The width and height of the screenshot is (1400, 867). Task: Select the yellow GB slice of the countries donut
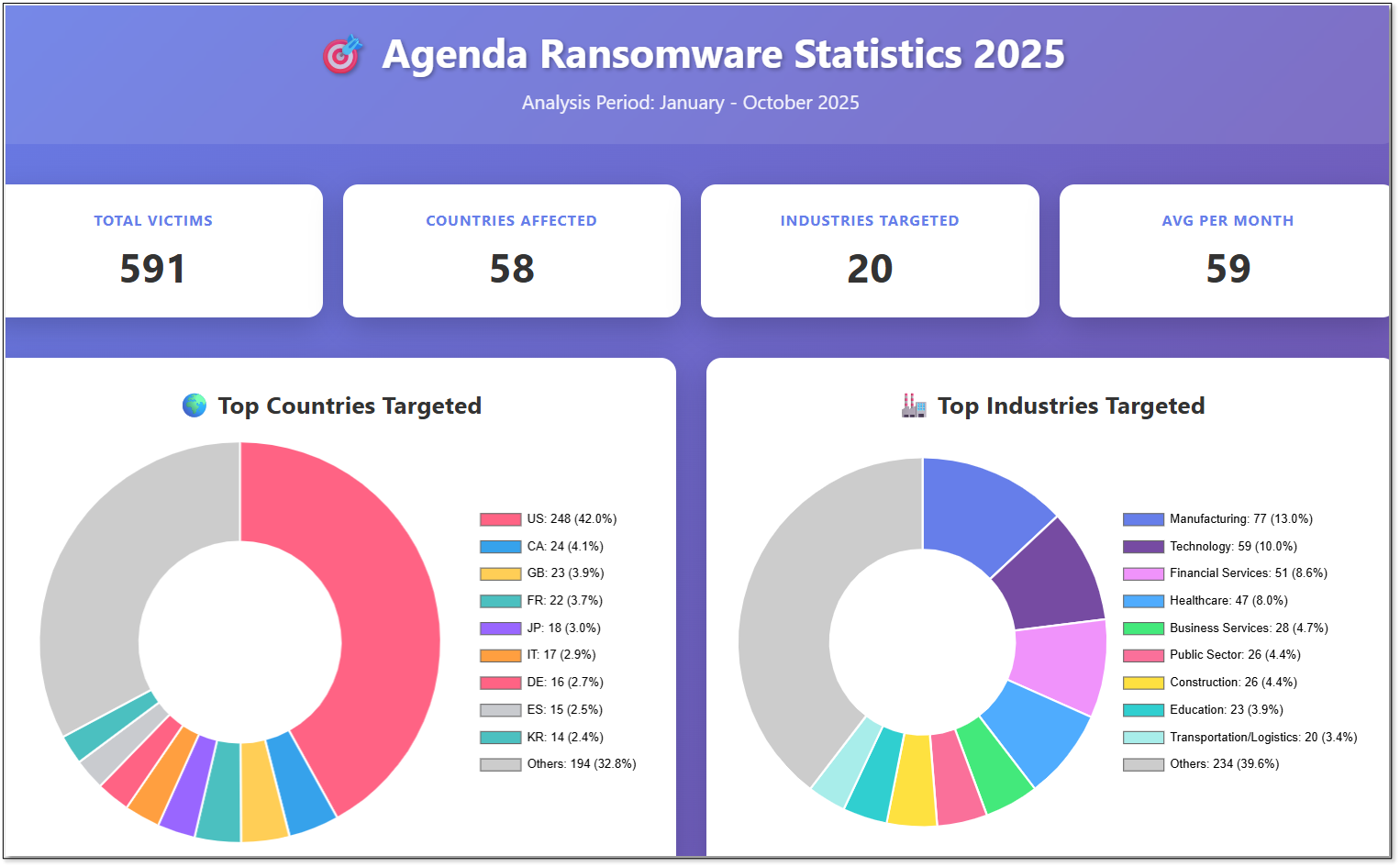click(264, 793)
